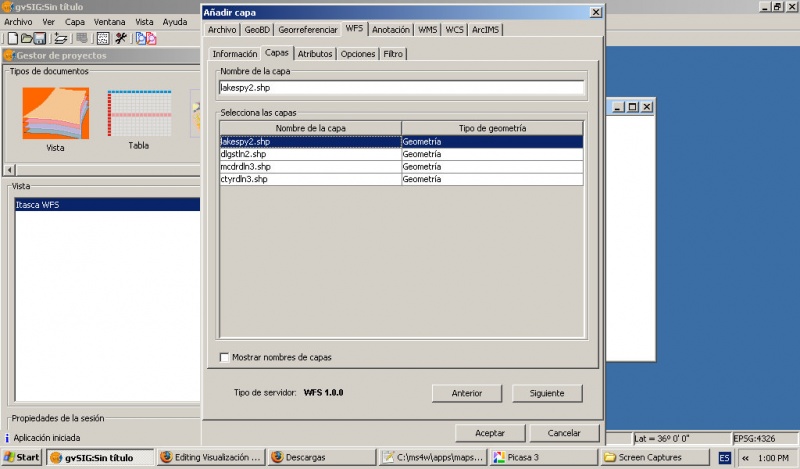Click the Nombre de la capa text field
800x469 pixels.
400,88
